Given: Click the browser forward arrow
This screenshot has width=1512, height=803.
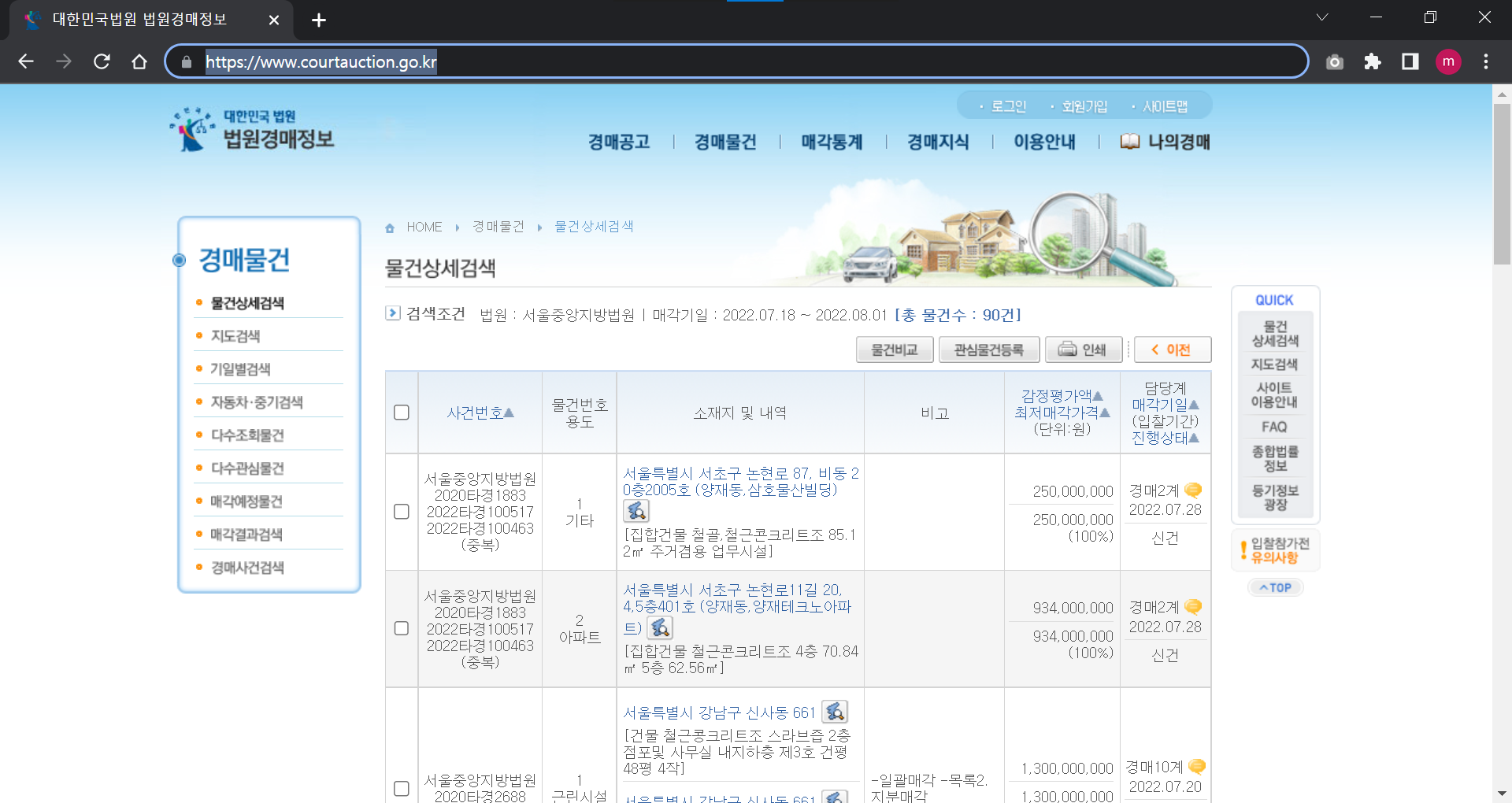Looking at the screenshot, I should point(64,61).
